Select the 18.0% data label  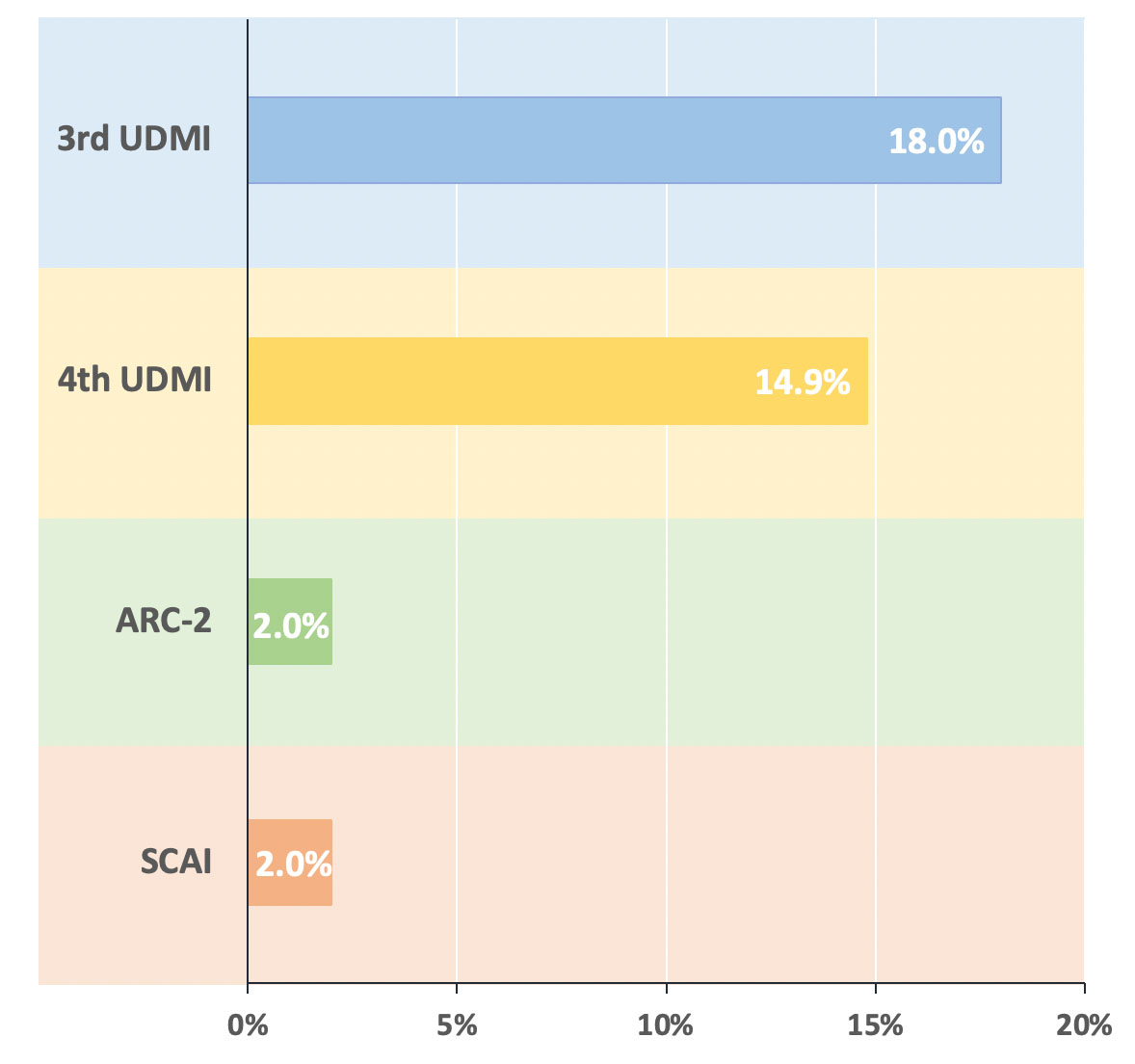[x=936, y=142]
